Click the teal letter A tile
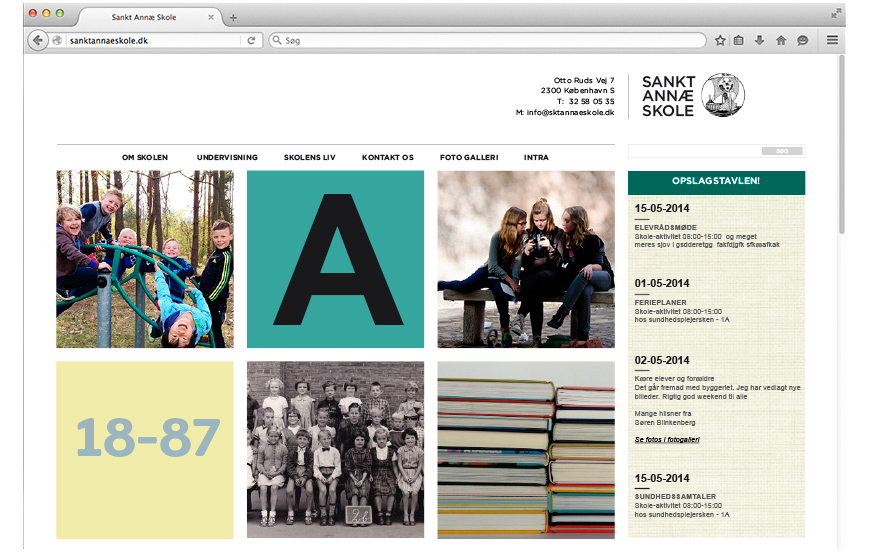The image size is (870, 554). [x=335, y=259]
